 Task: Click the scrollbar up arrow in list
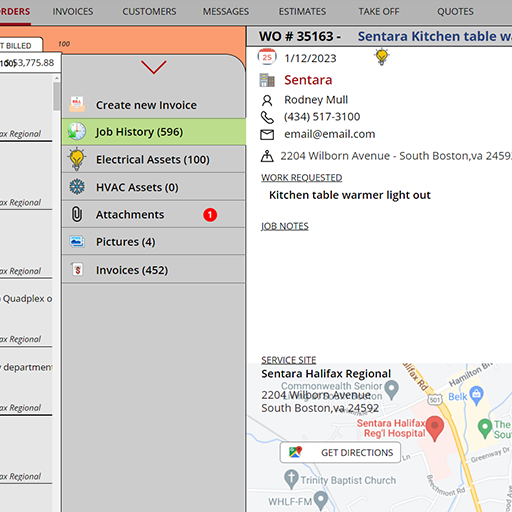[x=56, y=78]
